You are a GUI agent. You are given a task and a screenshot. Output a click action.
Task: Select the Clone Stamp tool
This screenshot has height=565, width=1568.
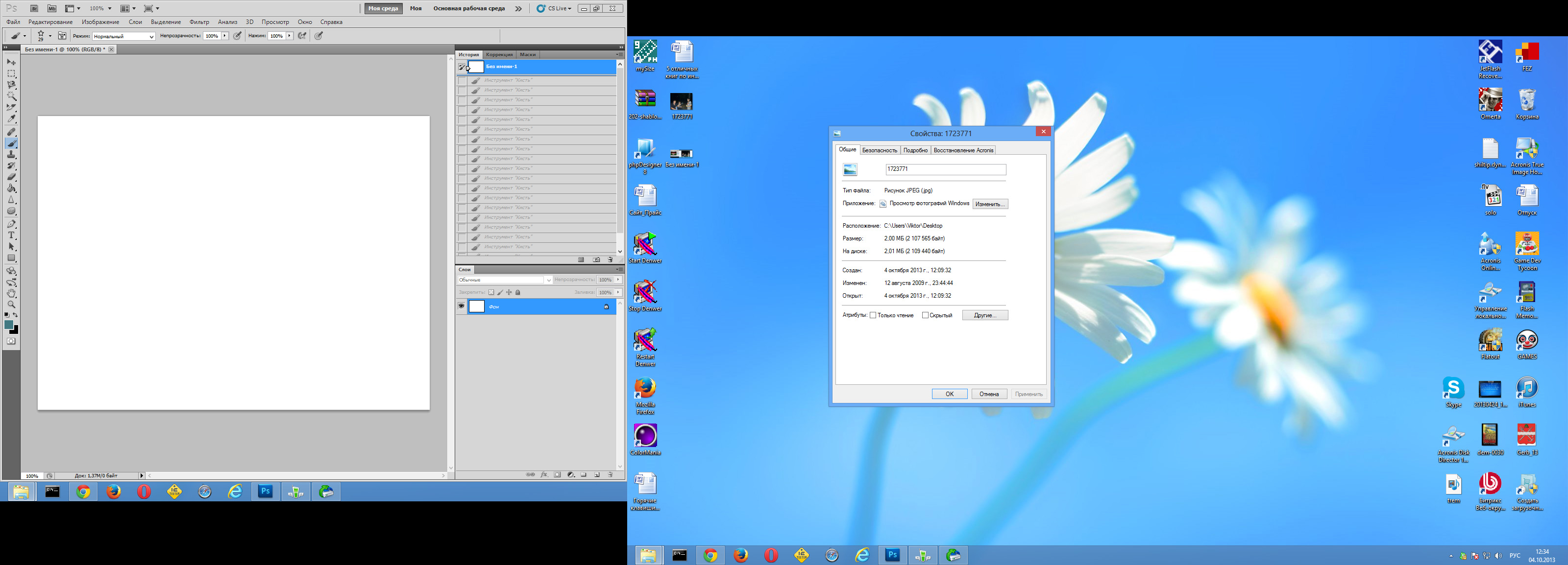point(11,155)
